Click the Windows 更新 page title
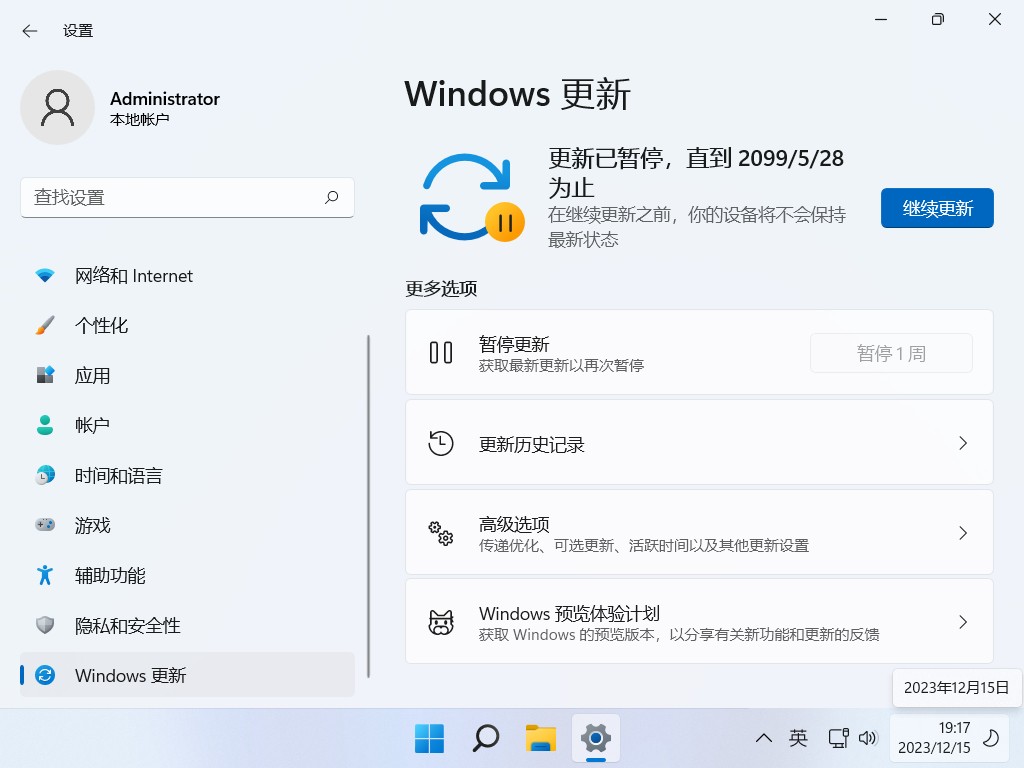This screenshot has width=1024, height=768. coord(517,94)
